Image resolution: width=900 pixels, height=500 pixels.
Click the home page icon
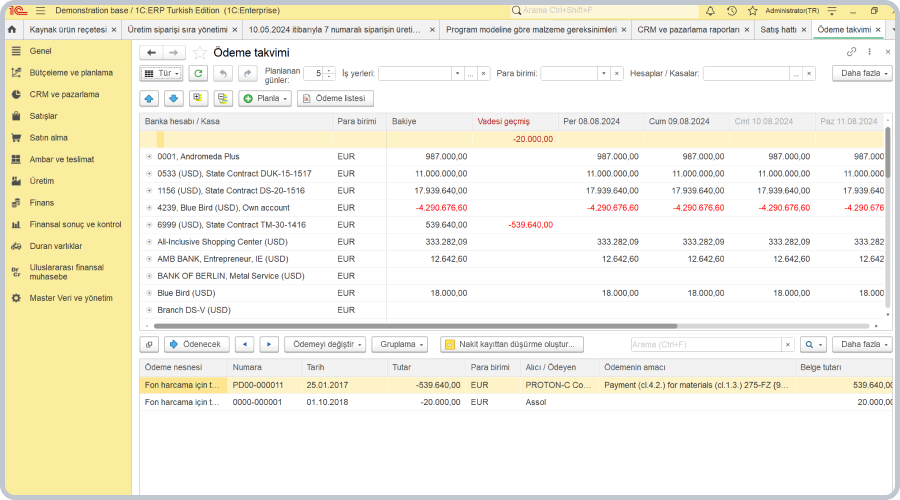point(11,30)
